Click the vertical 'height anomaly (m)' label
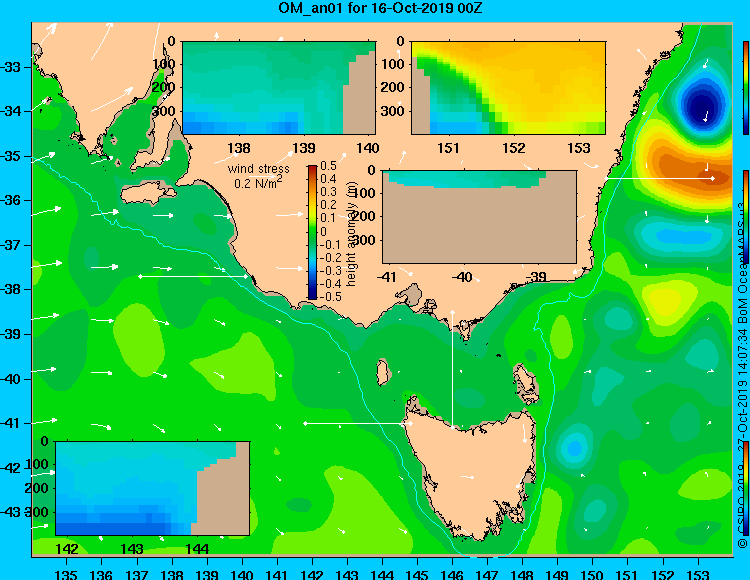This screenshot has width=750, height=580. tap(352, 233)
